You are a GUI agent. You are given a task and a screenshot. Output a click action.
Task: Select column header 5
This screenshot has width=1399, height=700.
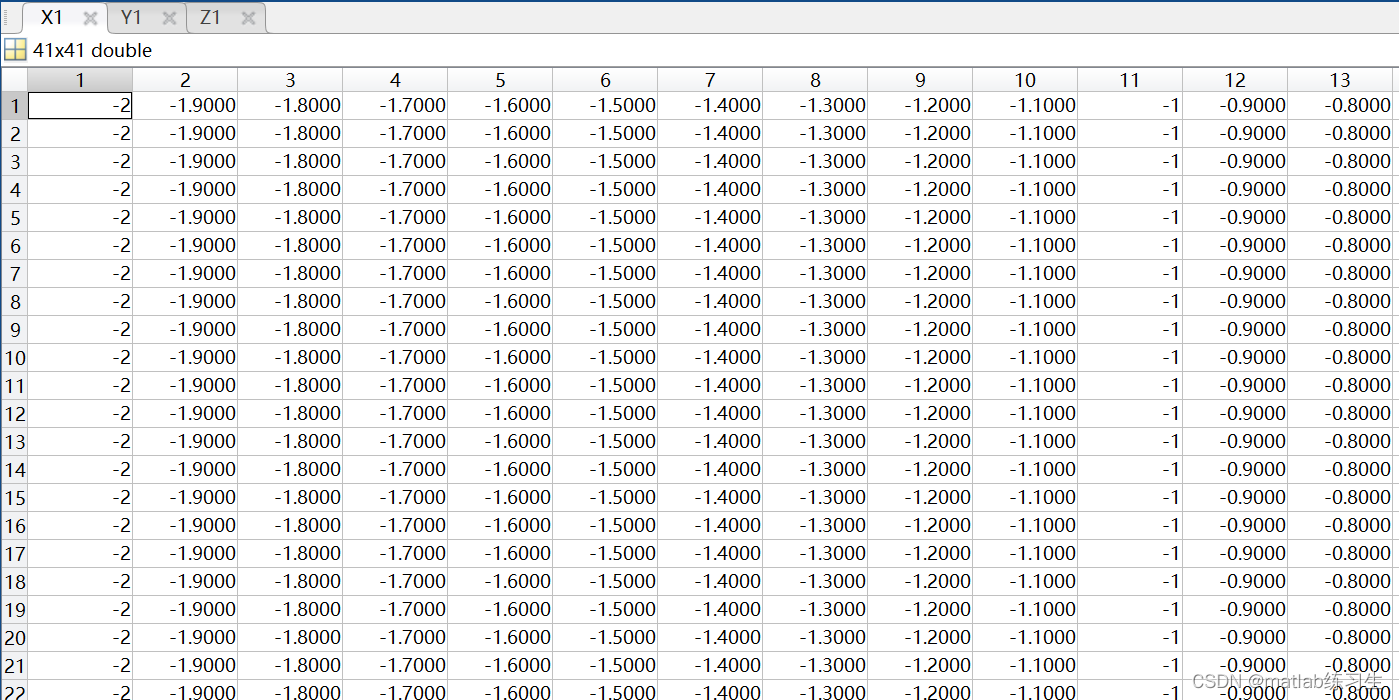[500, 80]
